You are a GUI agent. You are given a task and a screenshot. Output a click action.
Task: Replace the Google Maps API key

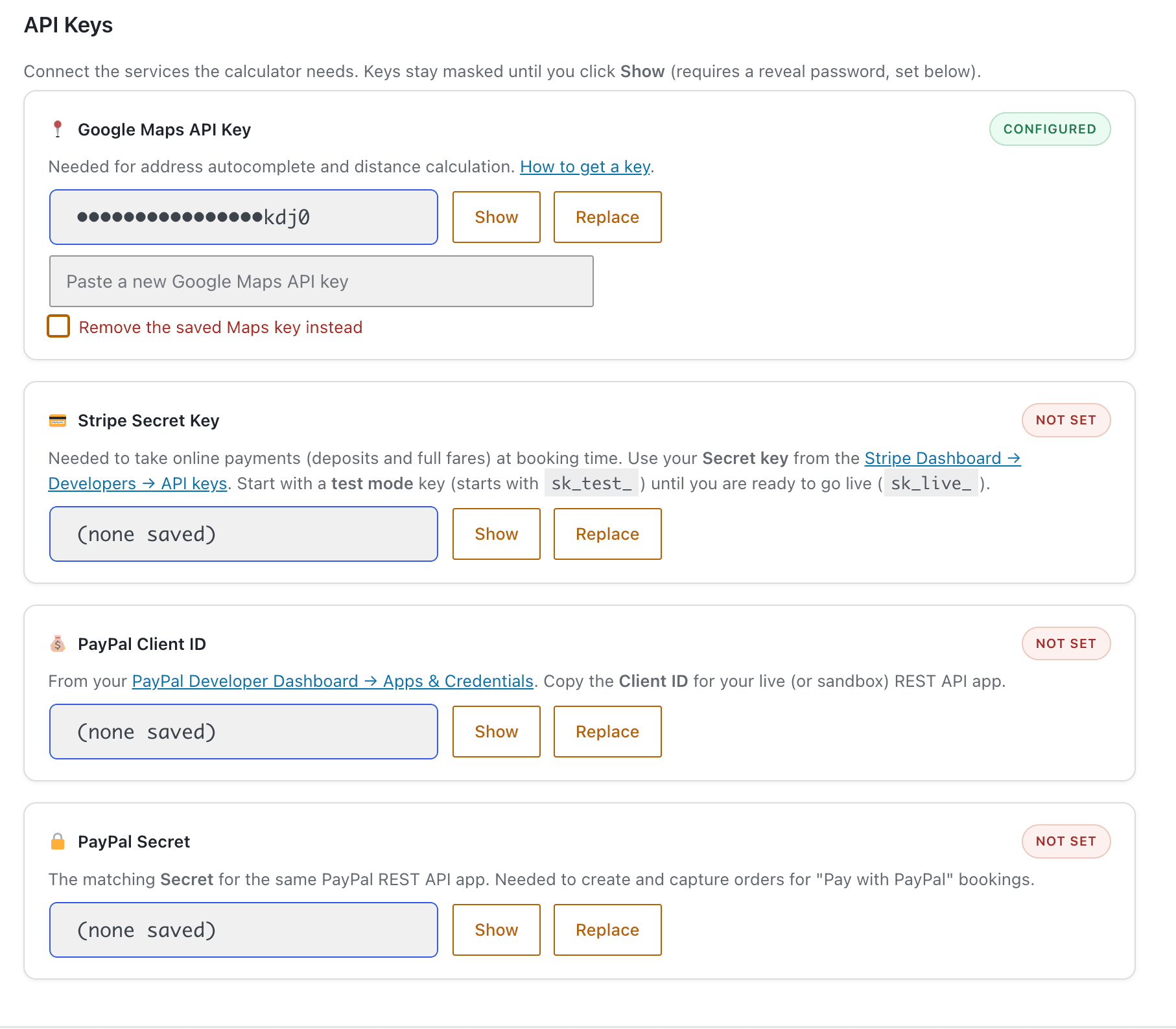607,217
